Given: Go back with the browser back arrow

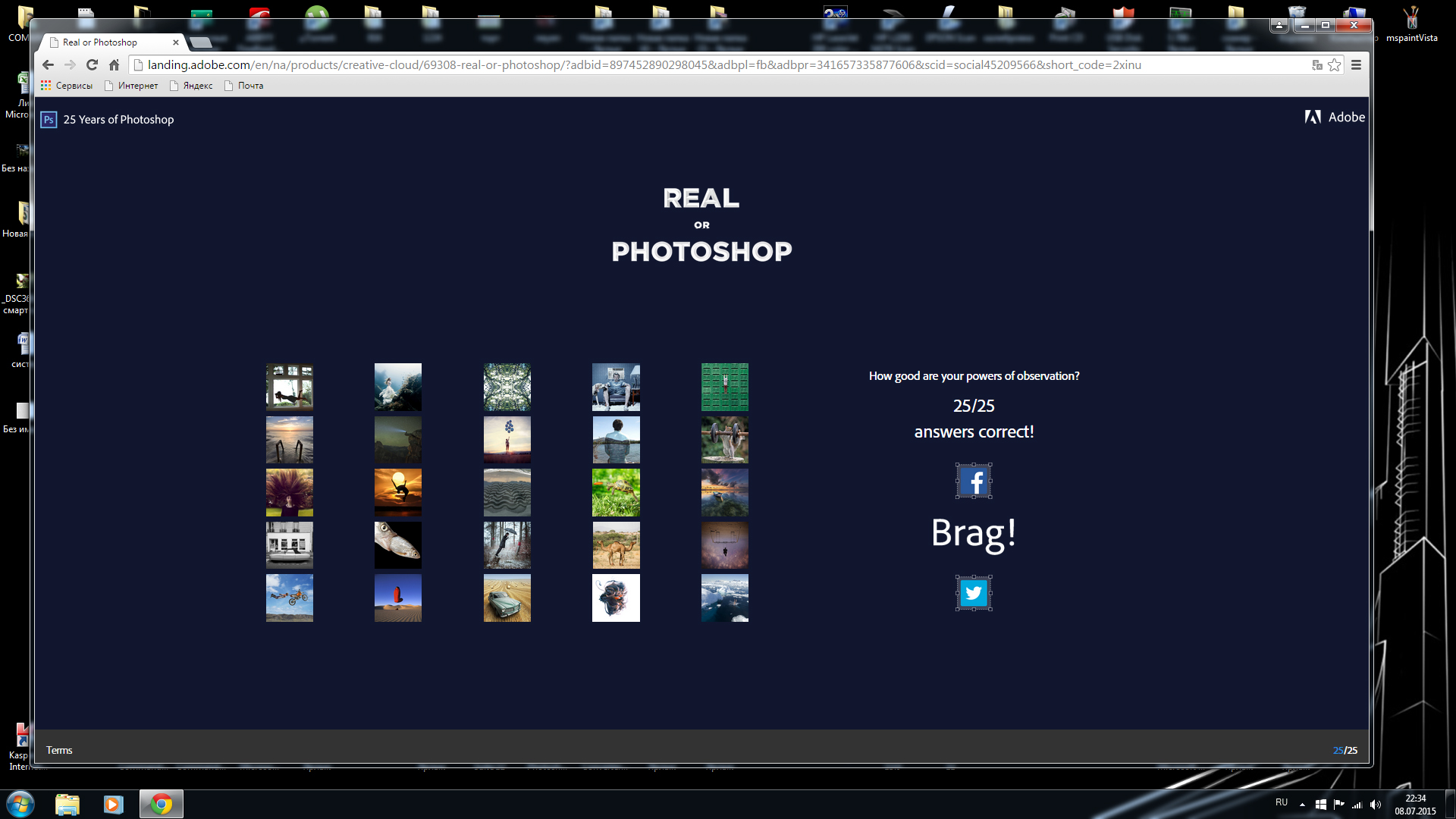Looking at the screenshot, I should click(x=49, y=65).
